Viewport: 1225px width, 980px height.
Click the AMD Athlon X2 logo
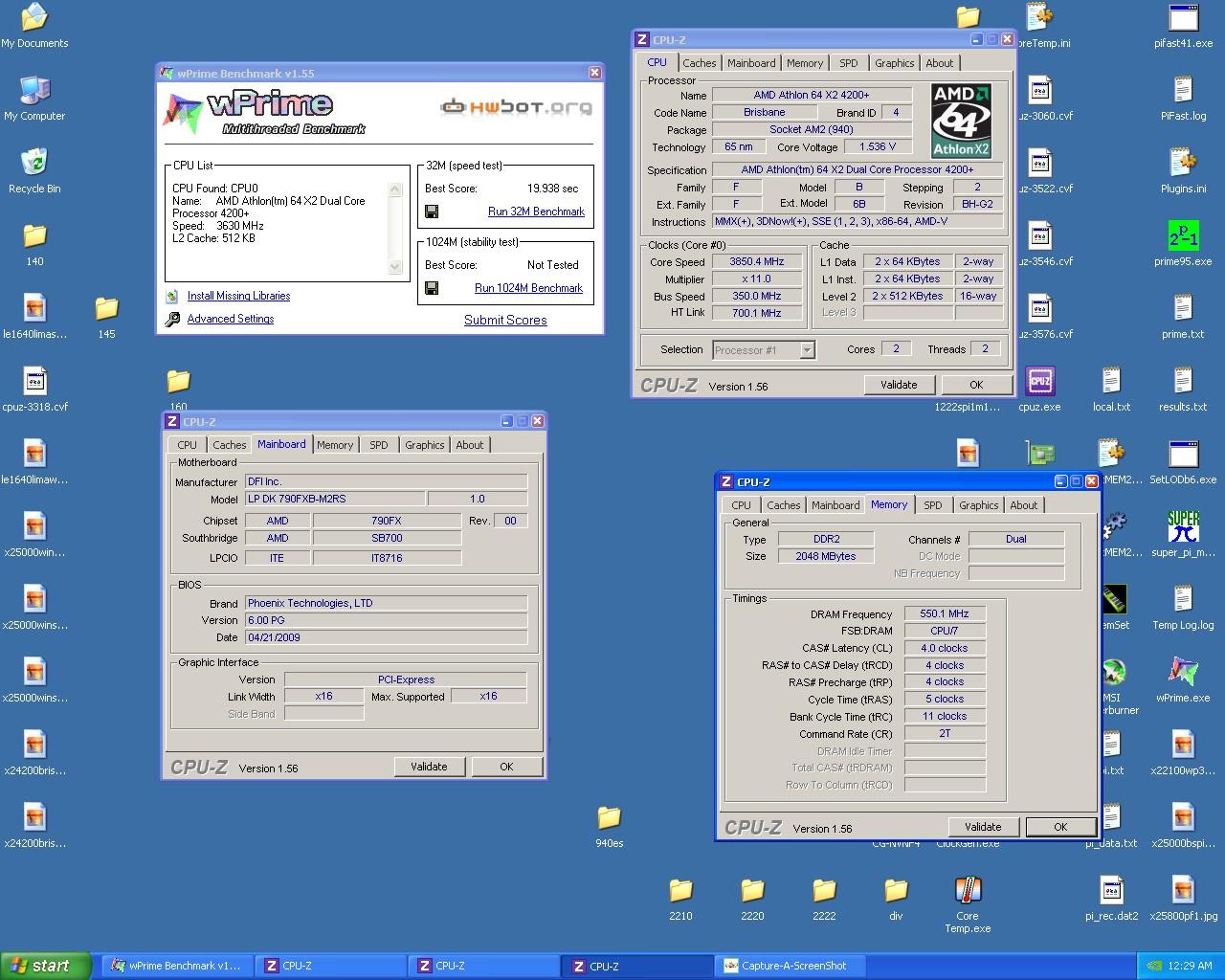(x=961, y=121)
